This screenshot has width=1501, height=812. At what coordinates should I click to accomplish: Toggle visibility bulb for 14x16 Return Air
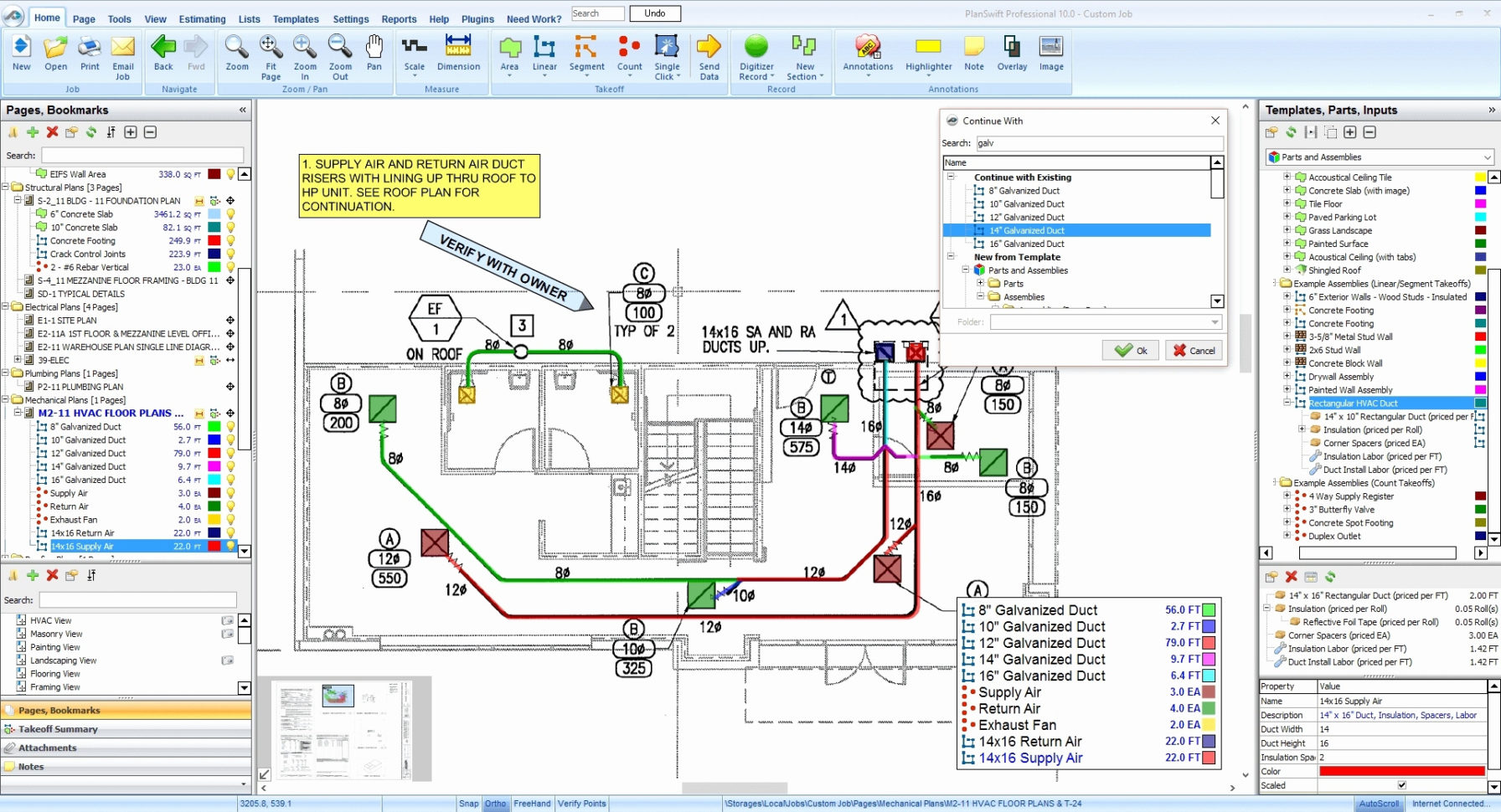230,533
